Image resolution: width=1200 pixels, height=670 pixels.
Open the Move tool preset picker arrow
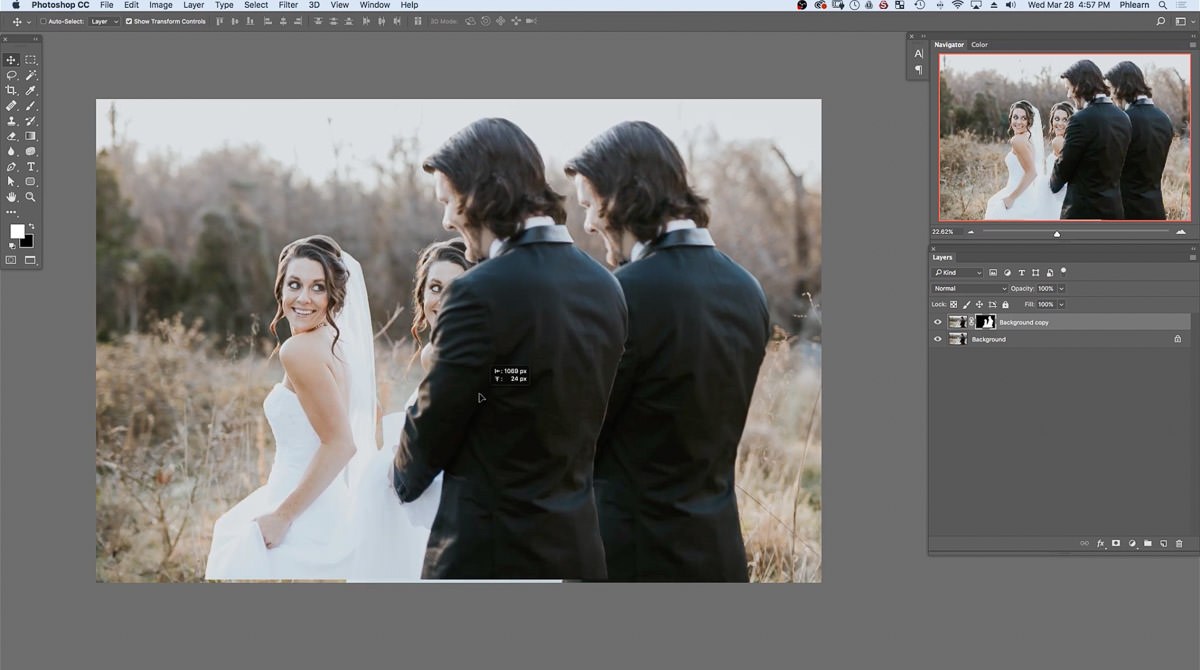28,21
